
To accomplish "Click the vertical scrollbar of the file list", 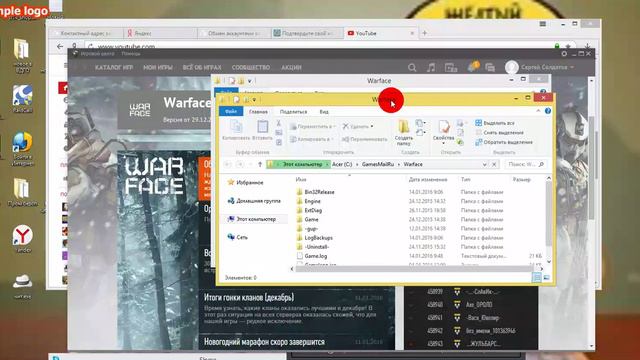I will tap(549, 219).
